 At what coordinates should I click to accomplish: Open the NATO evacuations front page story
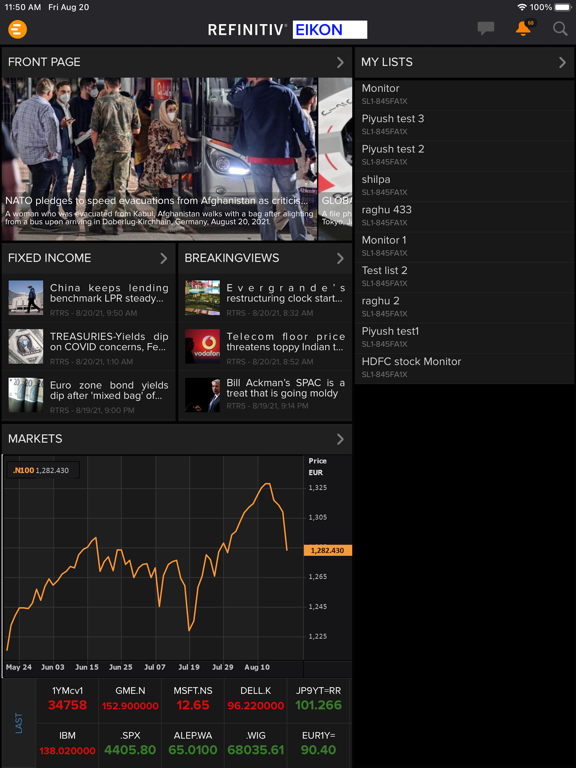(x=160, y=159)
